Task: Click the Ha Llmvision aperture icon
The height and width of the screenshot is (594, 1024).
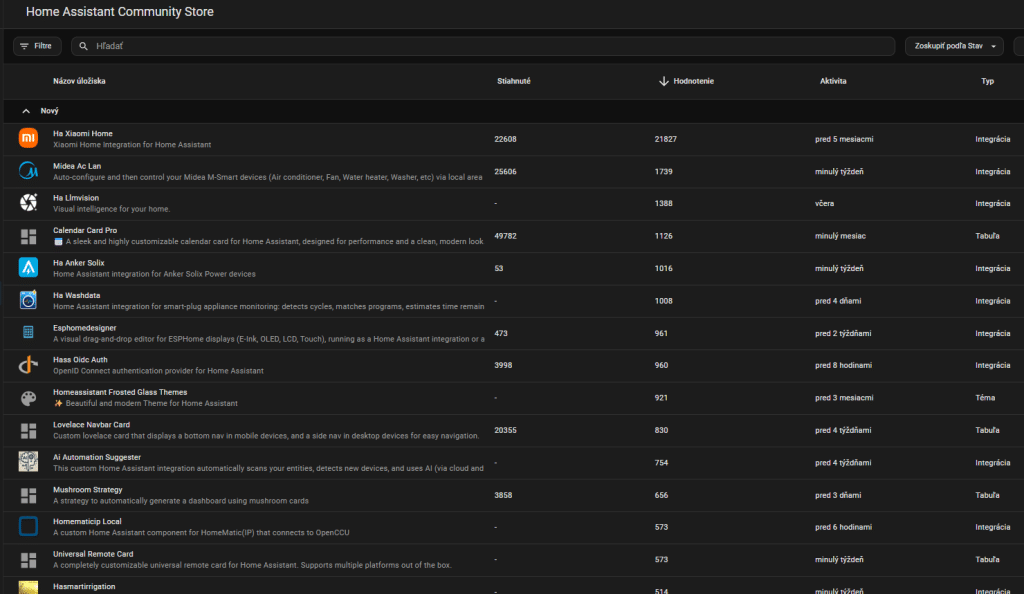Action: (28, 203)
